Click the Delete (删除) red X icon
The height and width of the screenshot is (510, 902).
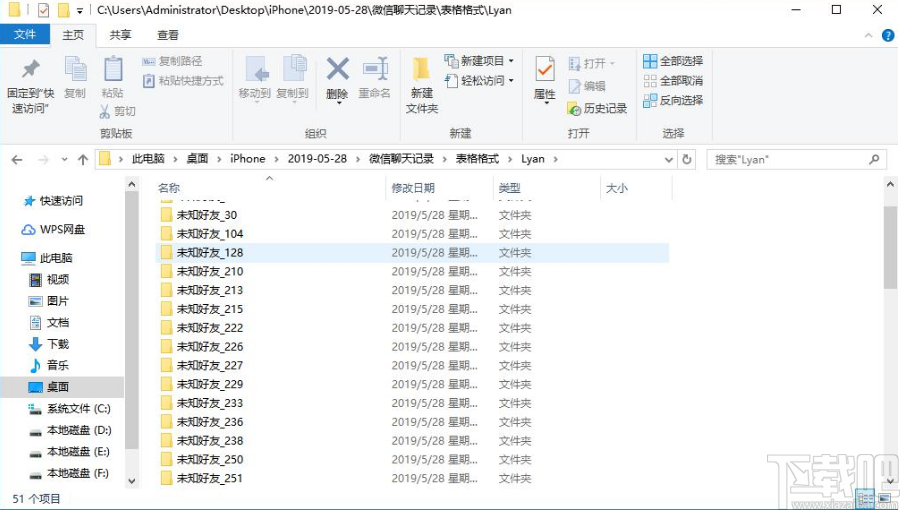[338, 69]
